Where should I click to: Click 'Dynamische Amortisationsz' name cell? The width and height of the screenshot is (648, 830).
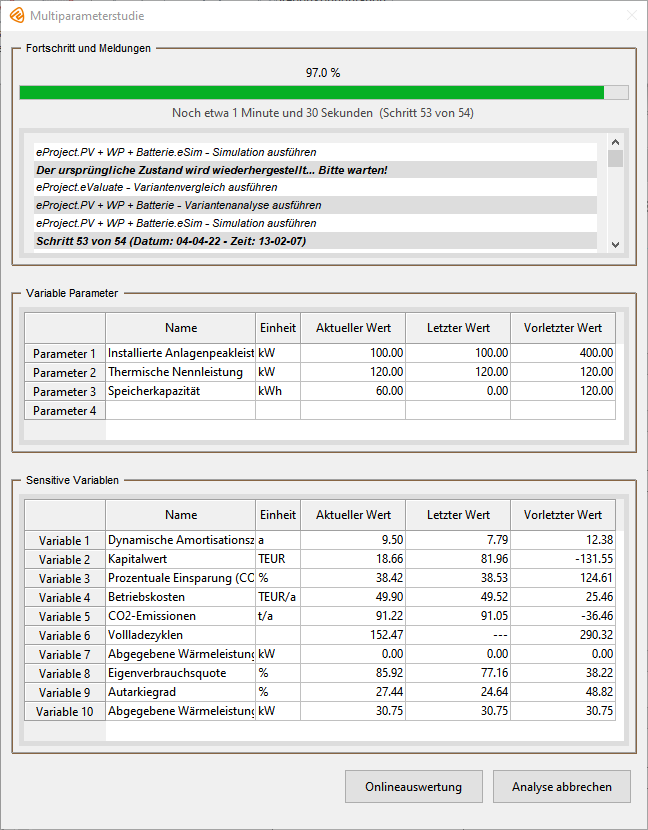pos(181,540)
